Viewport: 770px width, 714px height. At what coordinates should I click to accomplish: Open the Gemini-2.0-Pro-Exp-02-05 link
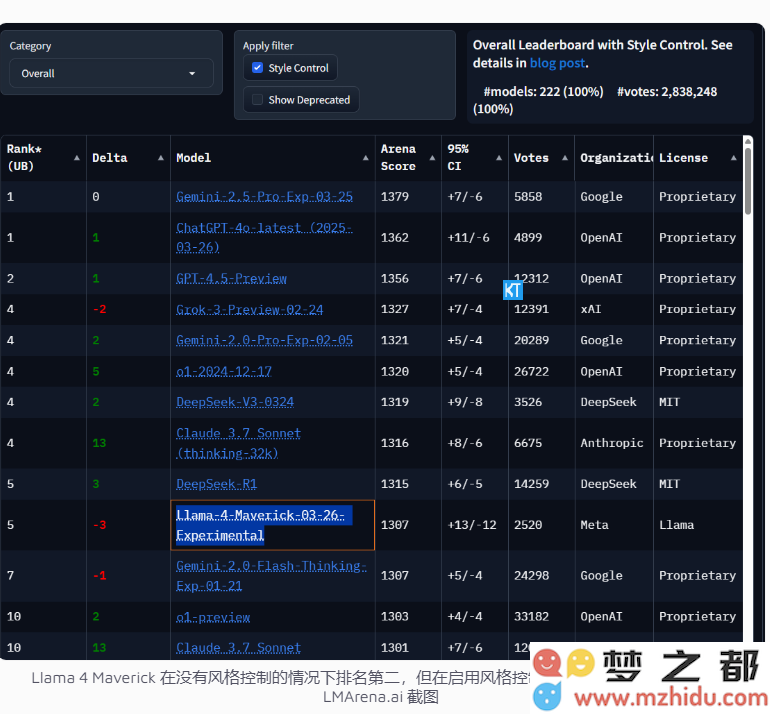click(x=264, y=340)
